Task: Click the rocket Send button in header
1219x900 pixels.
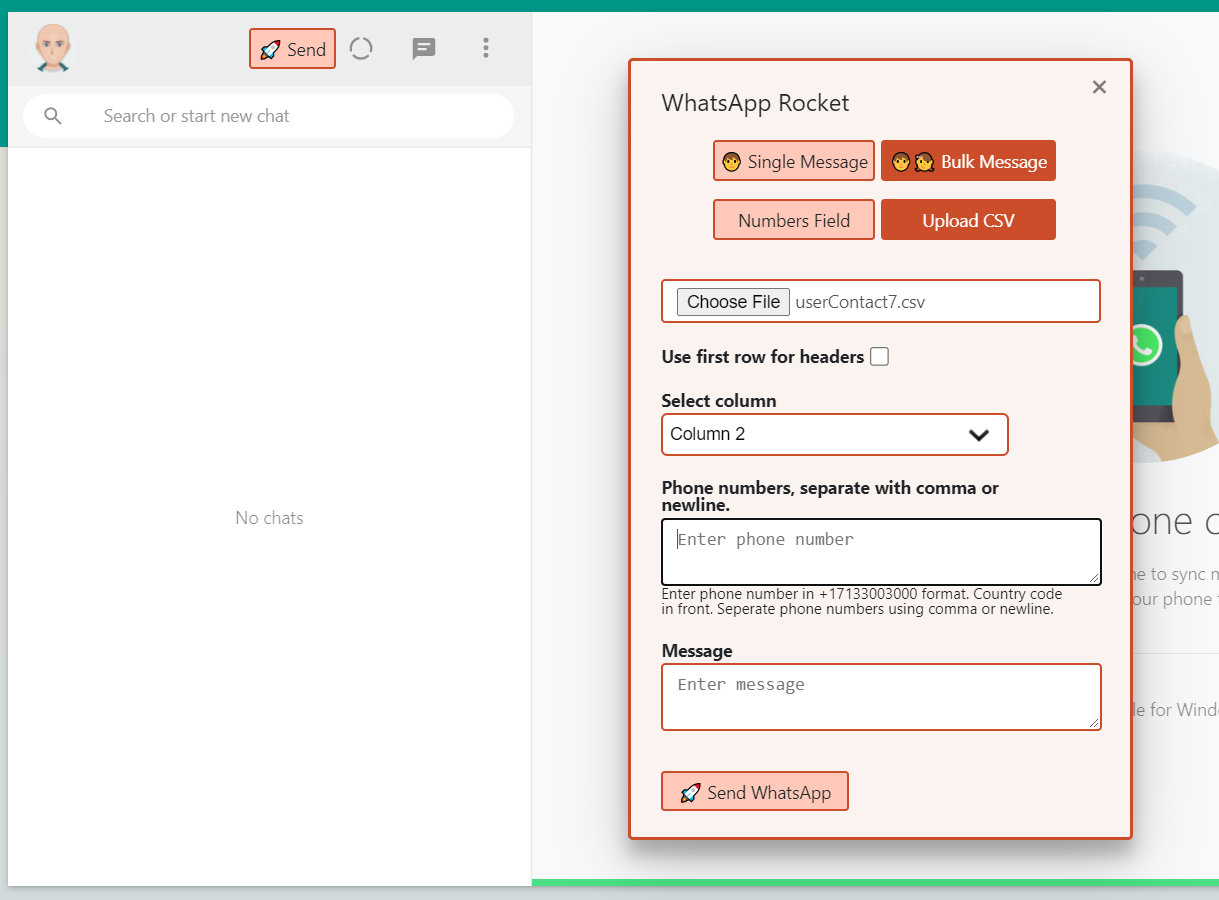Action: pyautogui.click(x=292, y=49)
